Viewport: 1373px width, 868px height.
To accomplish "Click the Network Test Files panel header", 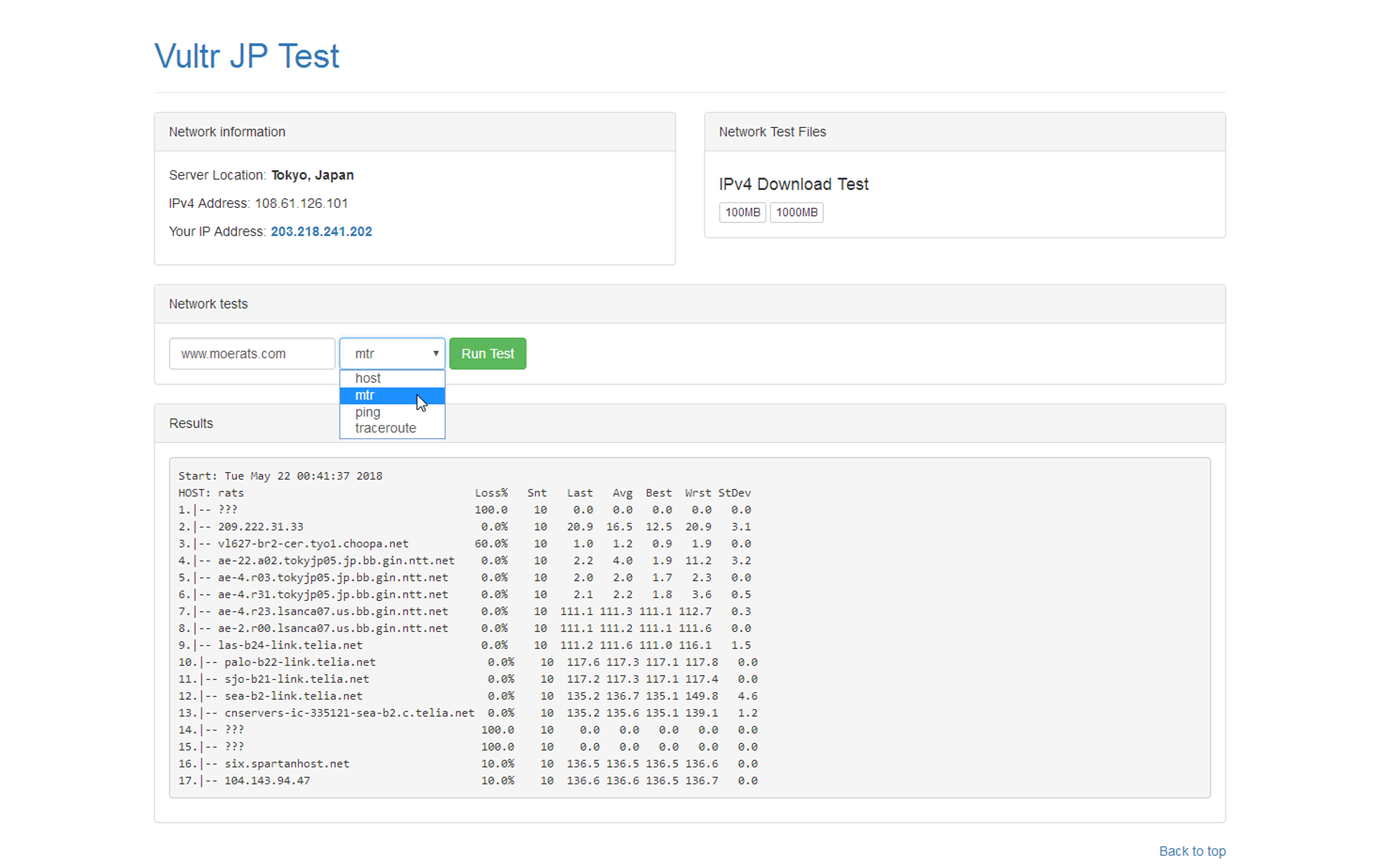I will point(965,133).
